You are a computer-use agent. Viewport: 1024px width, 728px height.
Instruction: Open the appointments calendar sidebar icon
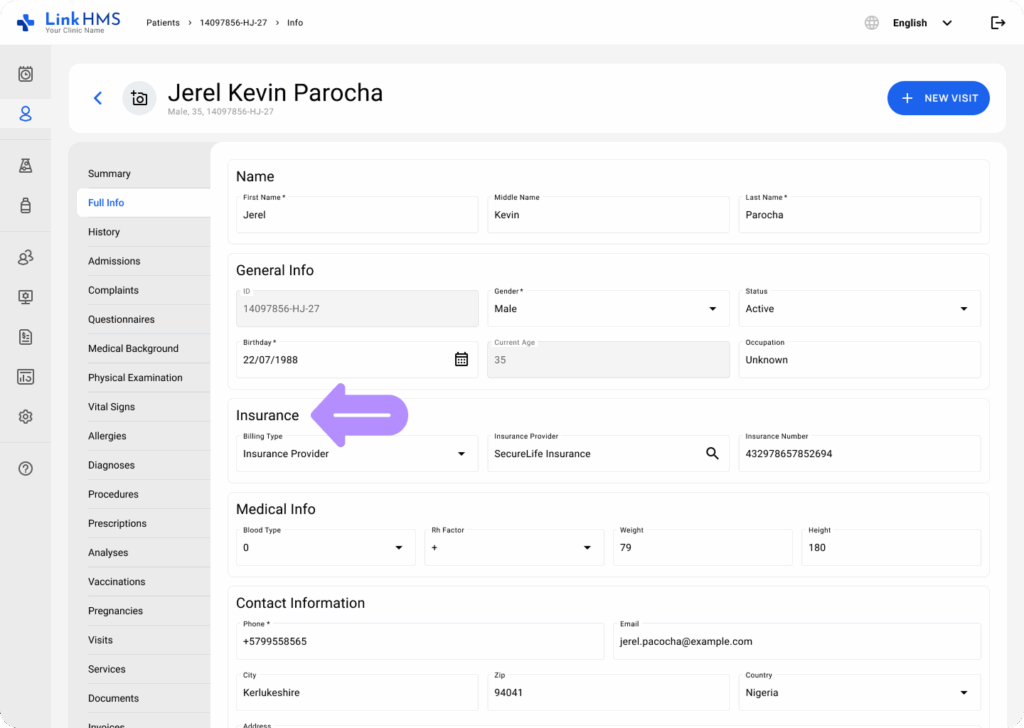point(26,74)
